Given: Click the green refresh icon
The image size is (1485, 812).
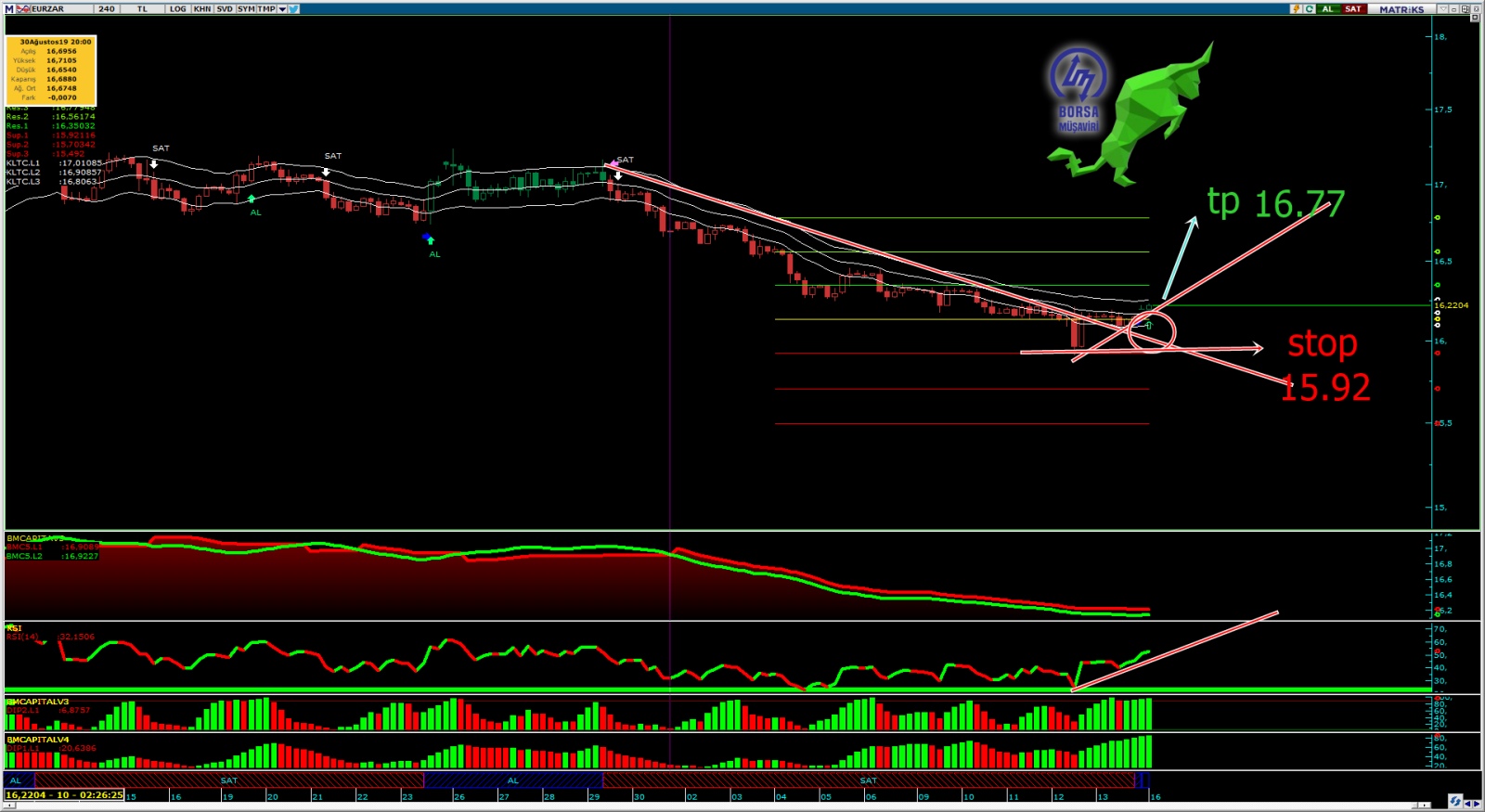Looking at the screenshot, I should point(1310,8).
